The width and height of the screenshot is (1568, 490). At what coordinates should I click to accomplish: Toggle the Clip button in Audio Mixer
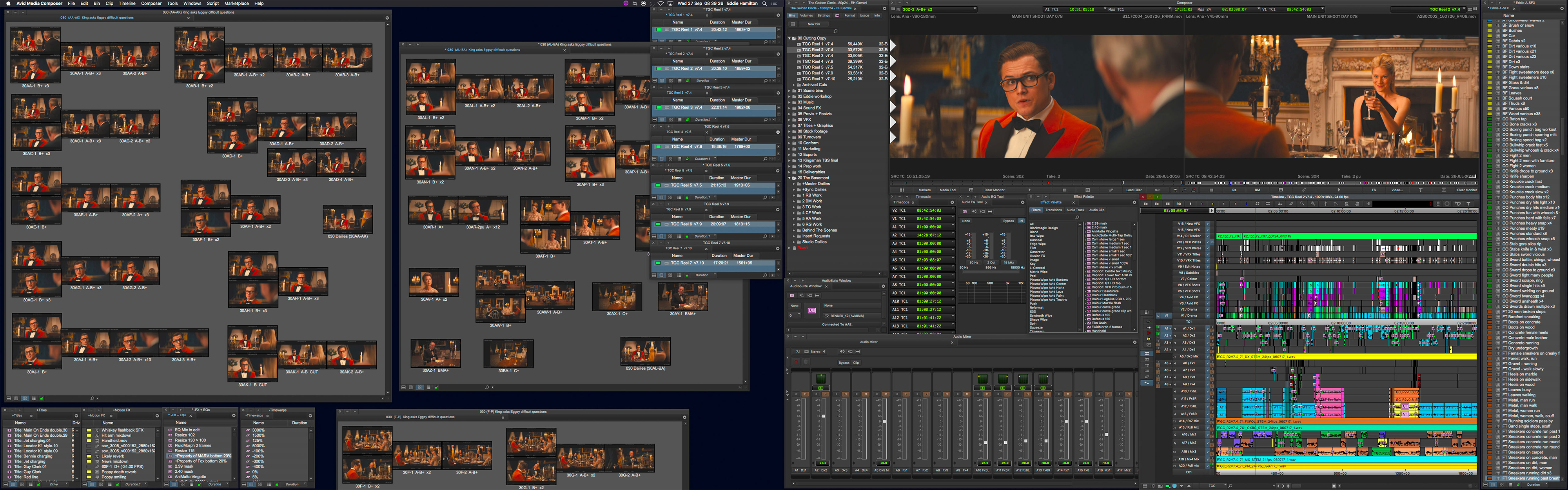click(856, 363)
